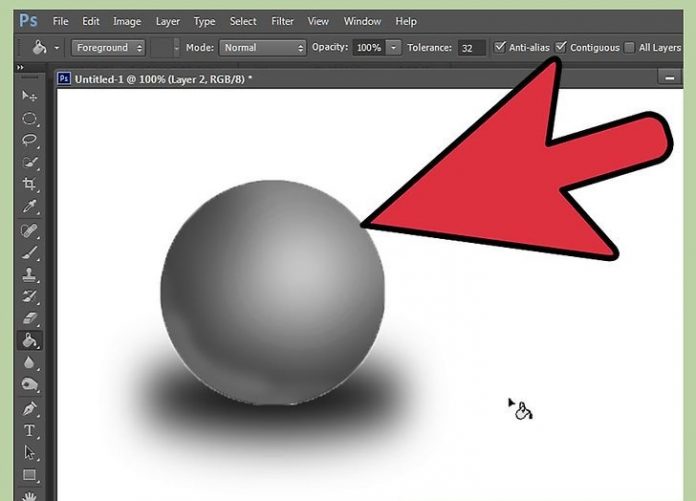The image size is (696, 501).
Task: Disable the Anti-alias checkbox
Action: point(500,47)
